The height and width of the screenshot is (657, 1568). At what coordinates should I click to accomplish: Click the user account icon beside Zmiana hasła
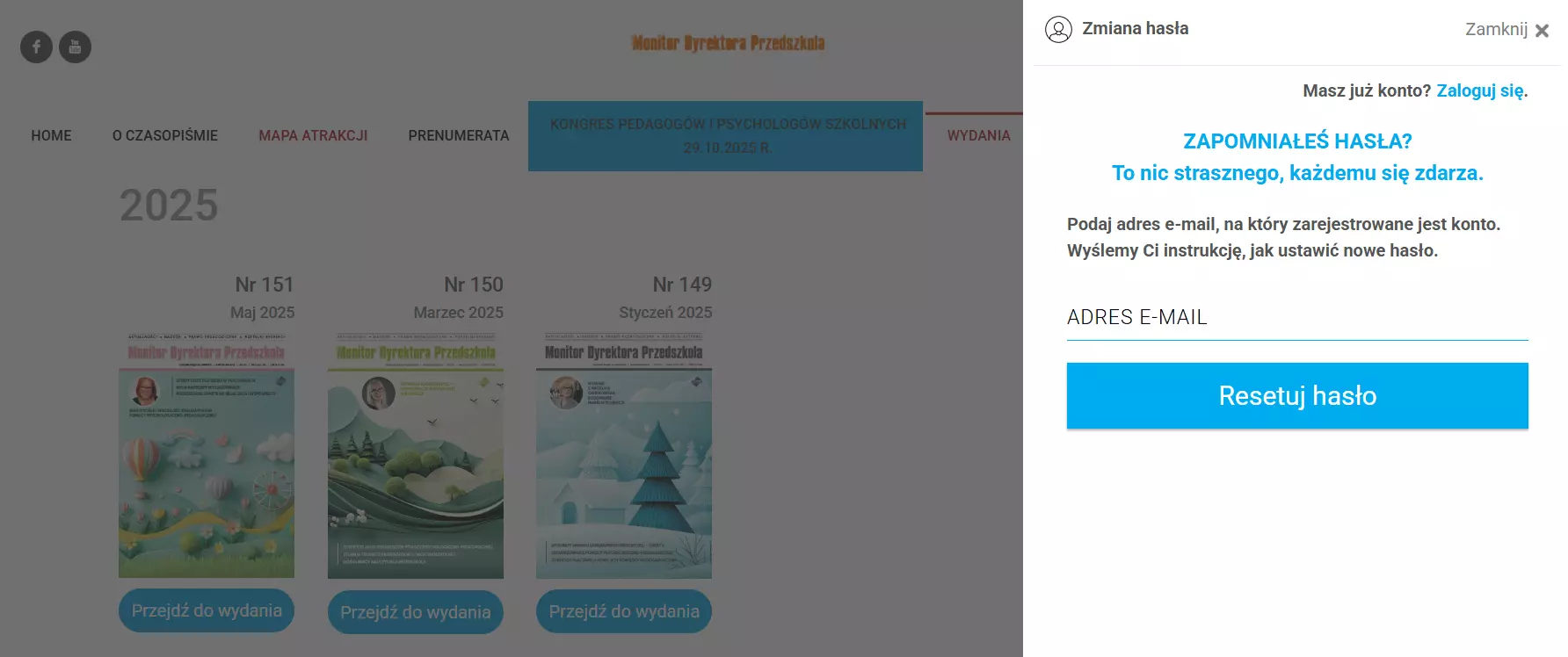1058,29
